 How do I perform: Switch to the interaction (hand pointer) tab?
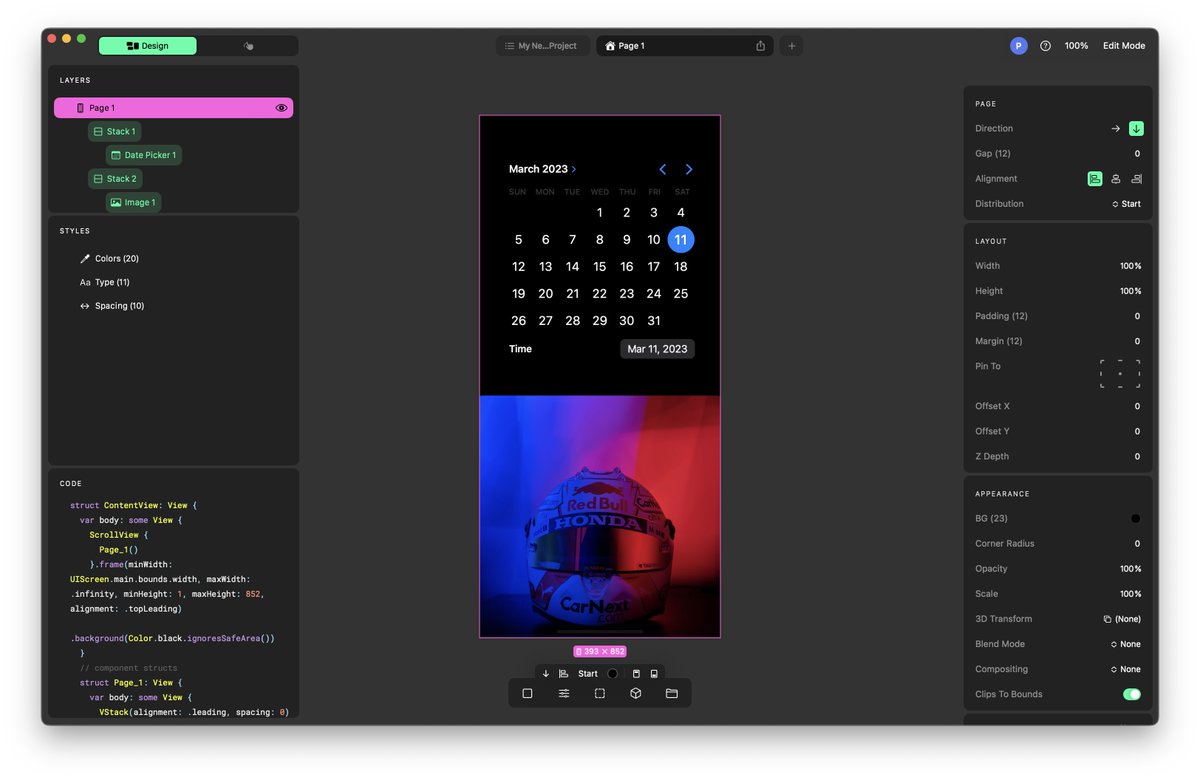(x=249, y=46)
